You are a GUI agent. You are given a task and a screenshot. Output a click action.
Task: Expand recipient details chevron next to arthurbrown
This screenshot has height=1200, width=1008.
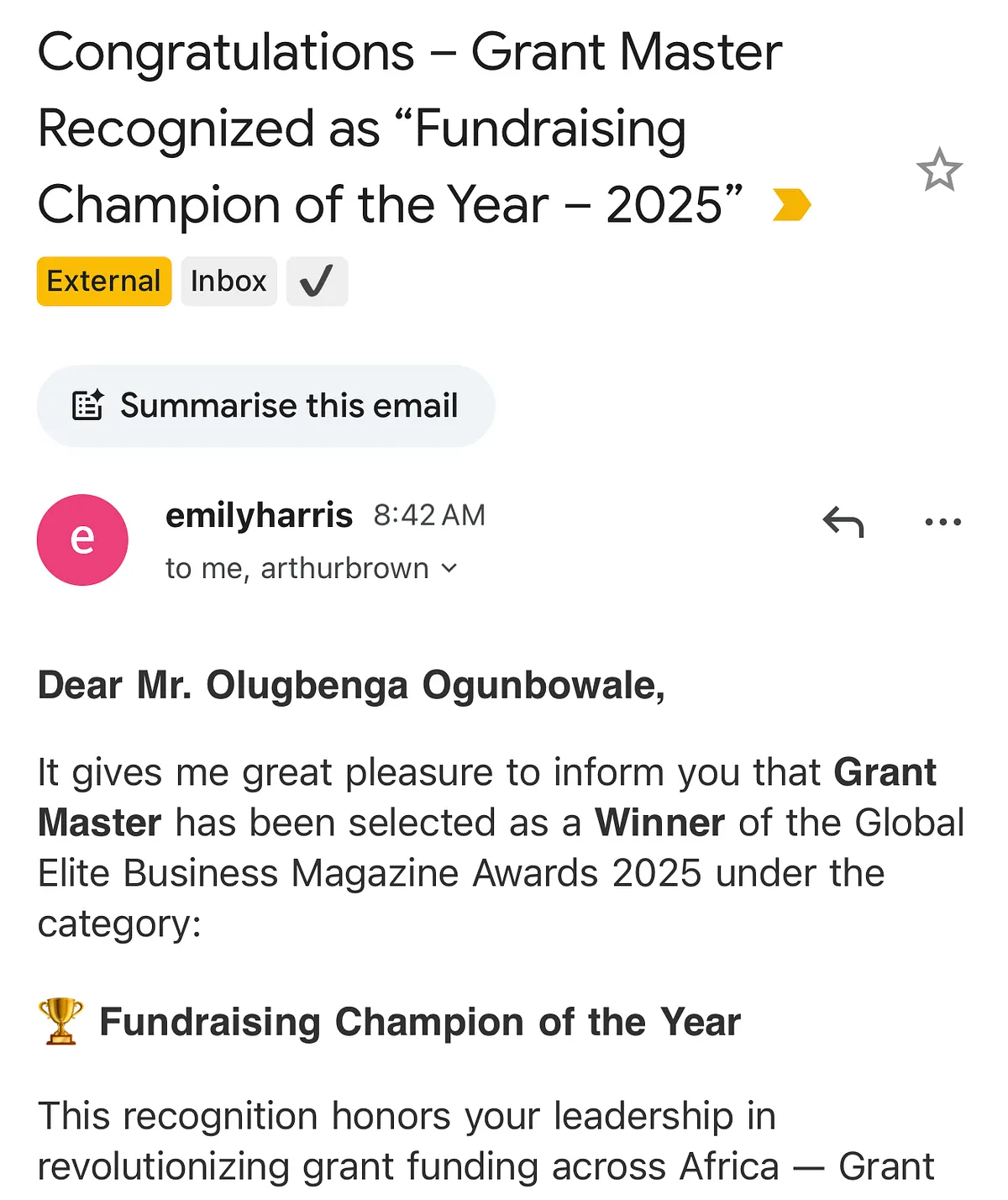coord(449,569)
